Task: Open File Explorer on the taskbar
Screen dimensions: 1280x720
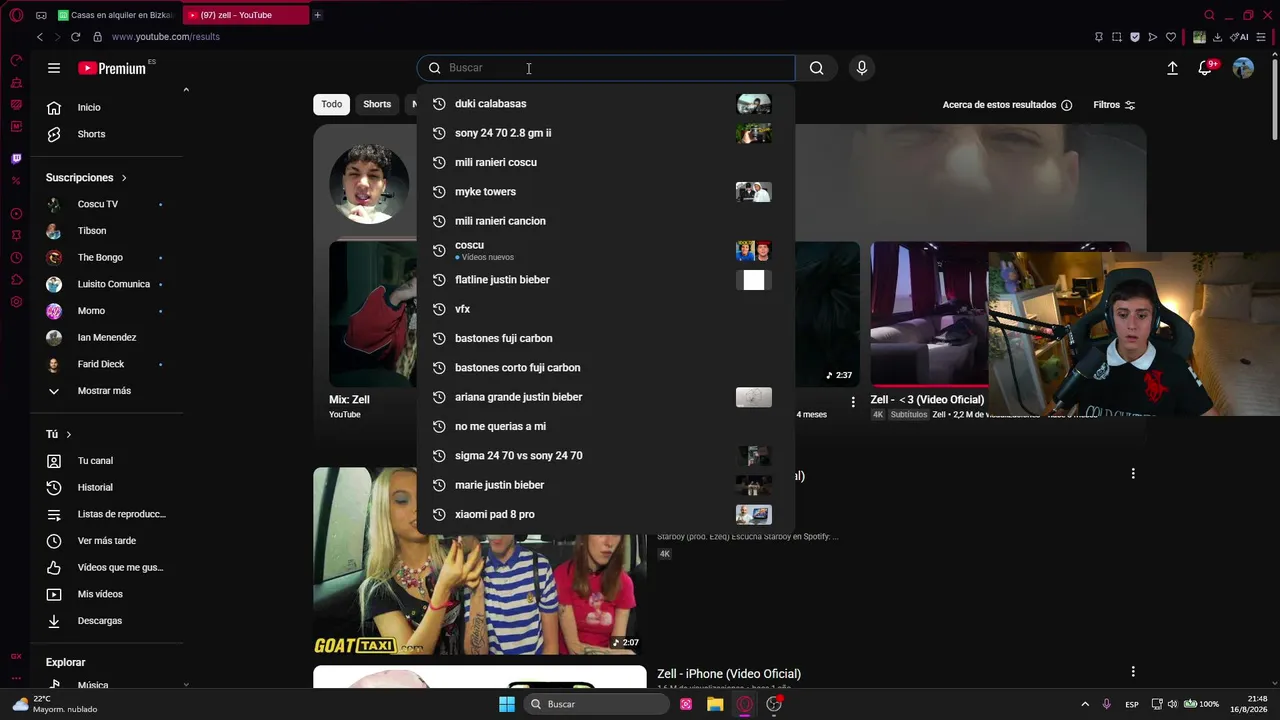Action: [x=715, y=704]
